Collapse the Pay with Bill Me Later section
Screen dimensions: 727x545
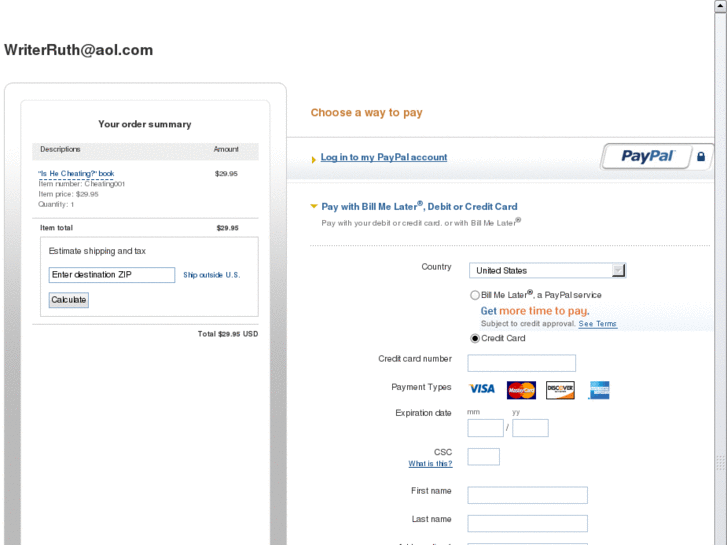(x=314, y=206)
